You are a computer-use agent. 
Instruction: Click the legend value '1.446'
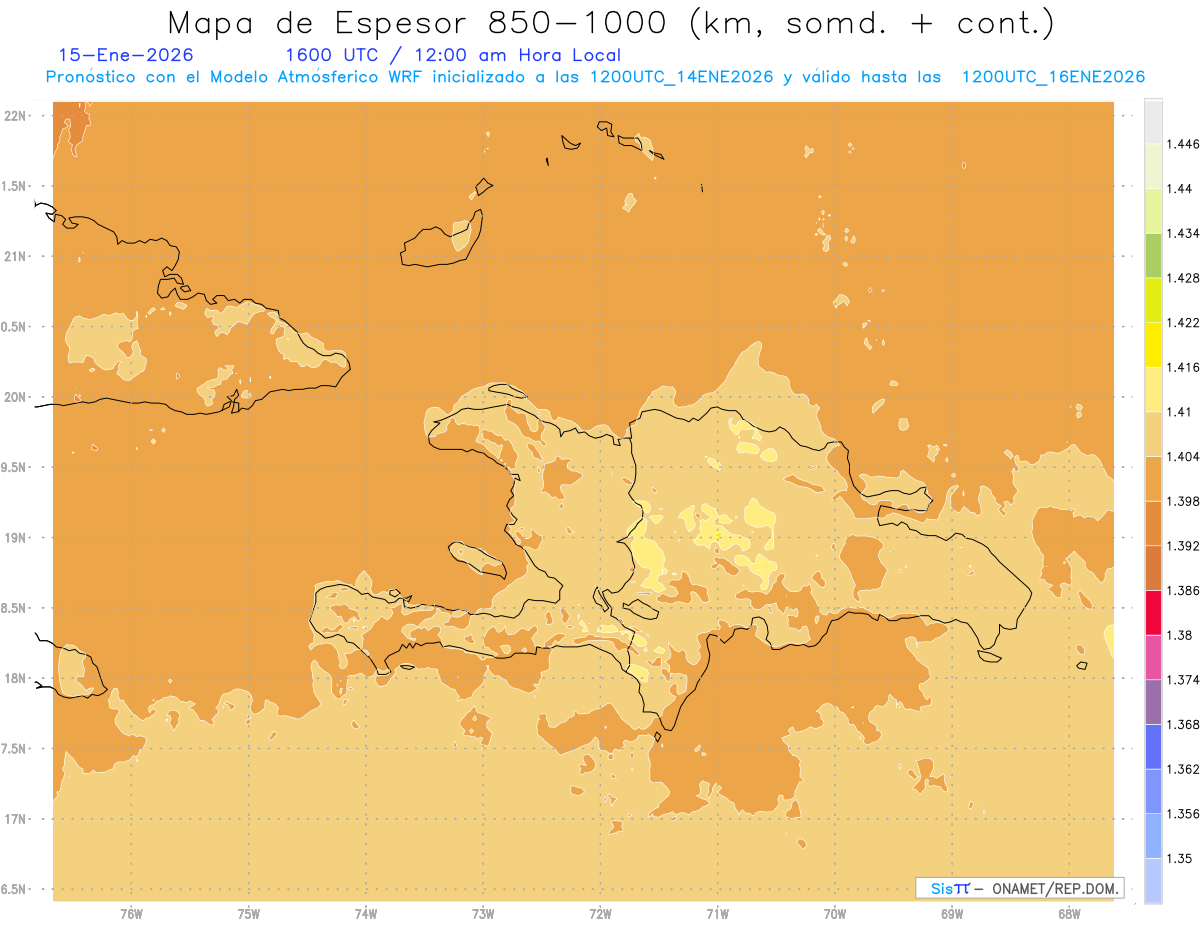pos(1182,144)
